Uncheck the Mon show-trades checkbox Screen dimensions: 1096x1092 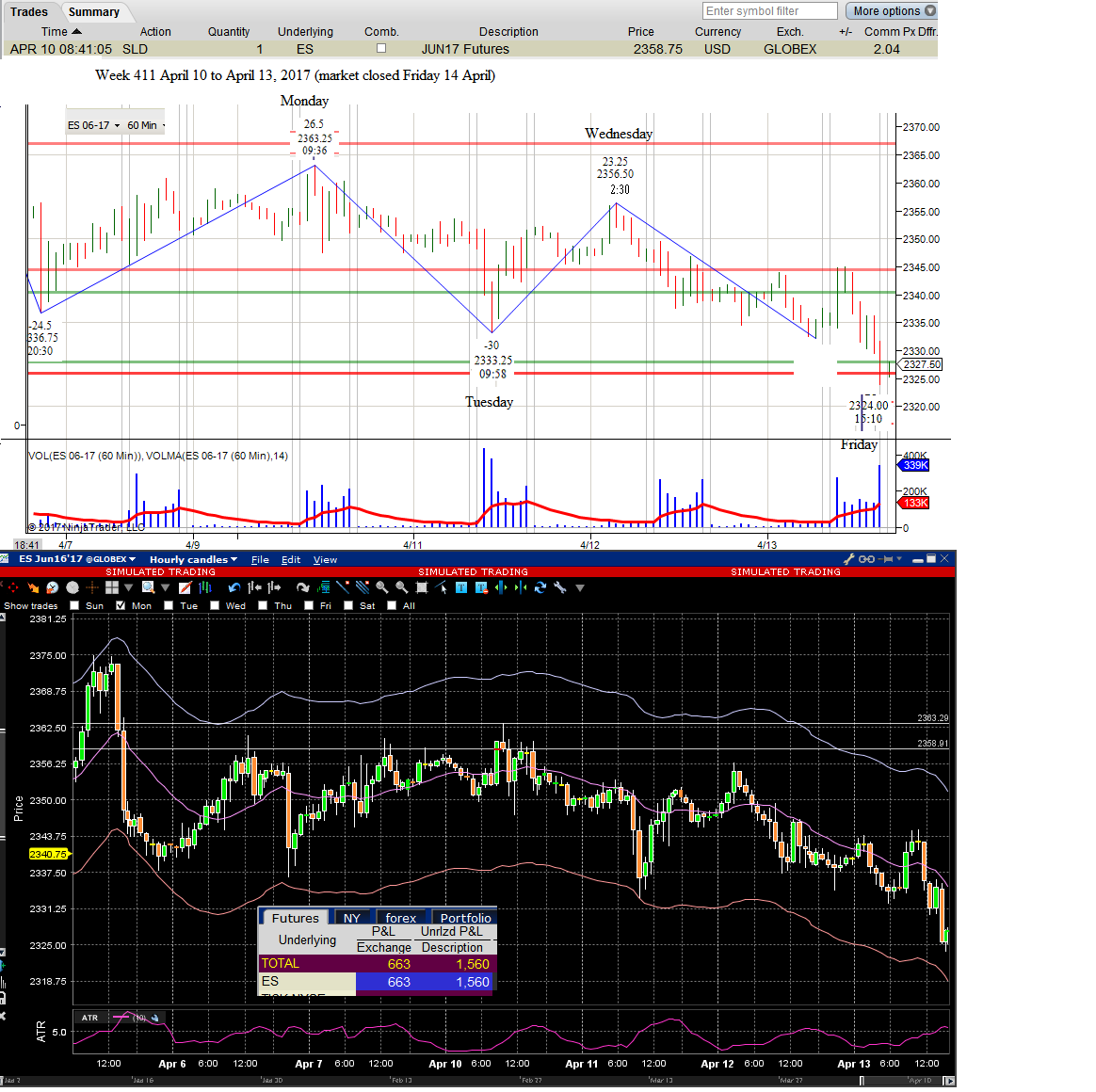(121, 605)
